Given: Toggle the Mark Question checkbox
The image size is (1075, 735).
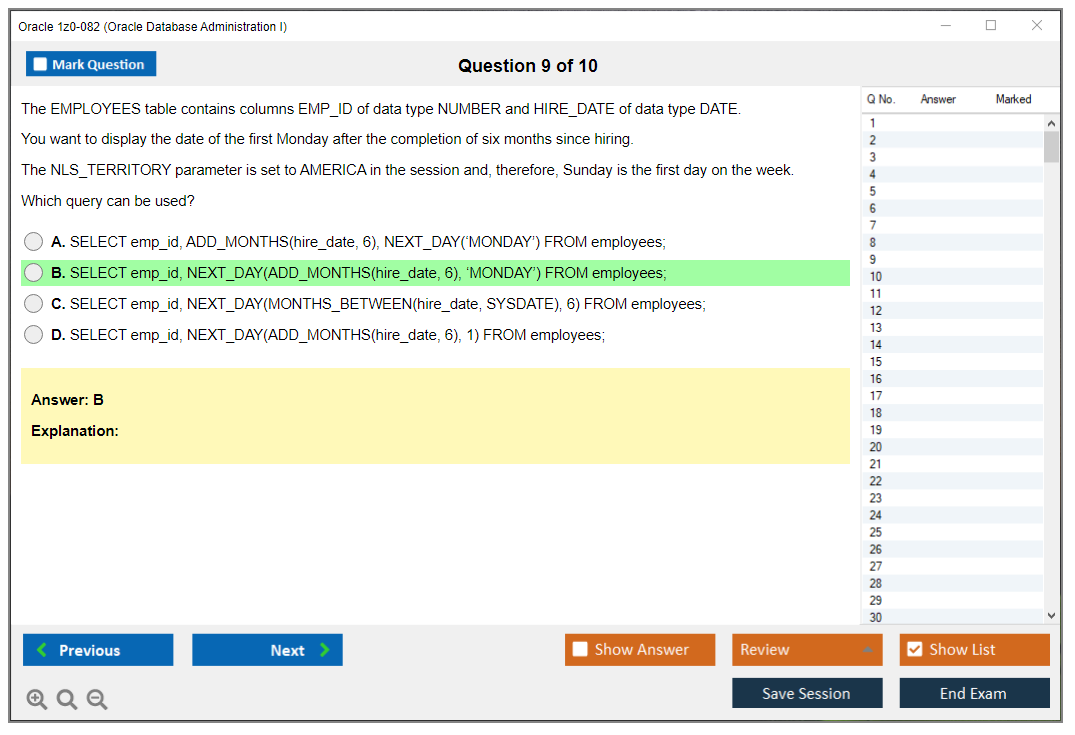Looking at the screenshot, I should coord(39,63).
